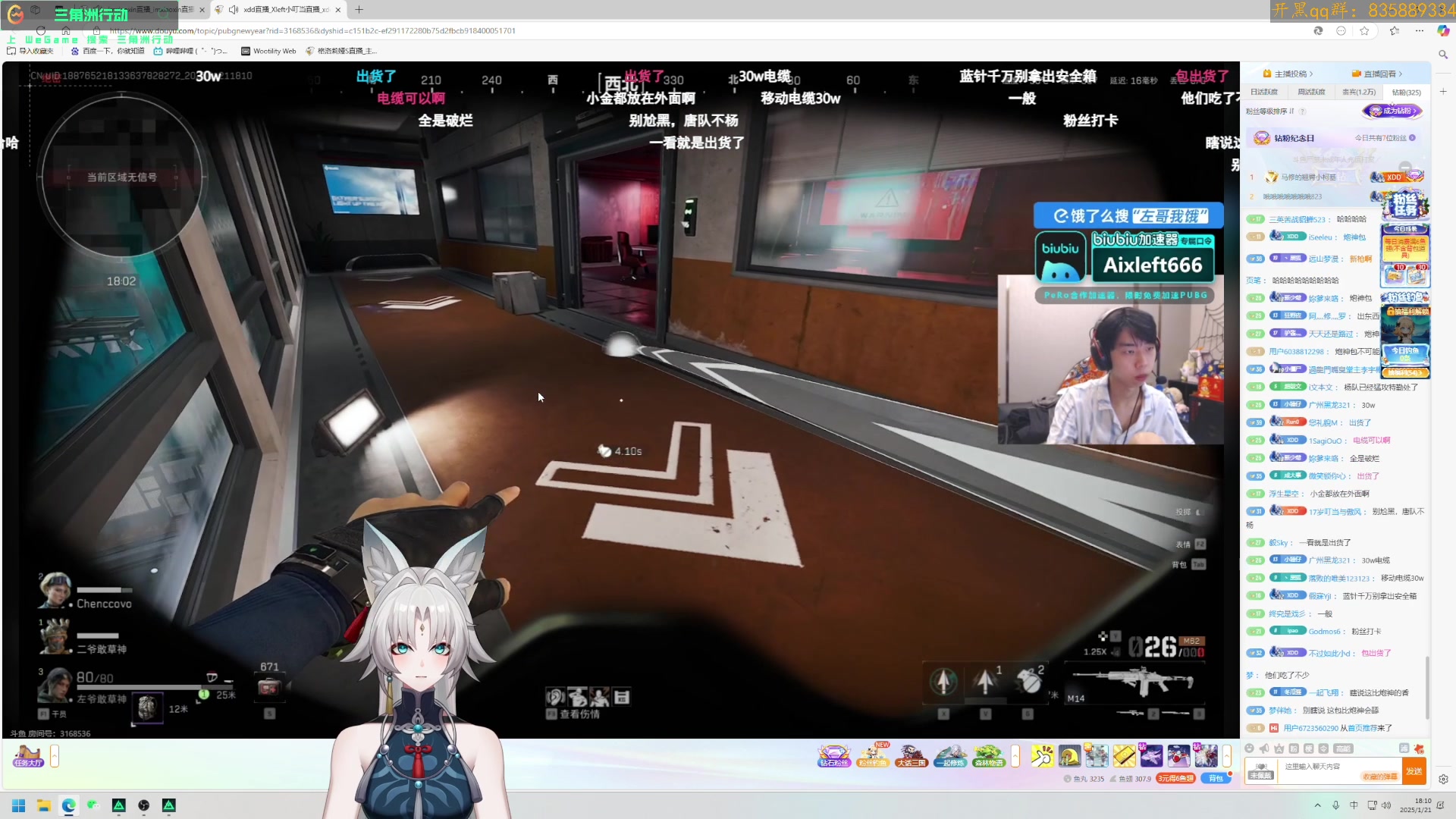Open the Wootility Web bookmark
The height and width of the screenshot is (819, 1456).
268,51
